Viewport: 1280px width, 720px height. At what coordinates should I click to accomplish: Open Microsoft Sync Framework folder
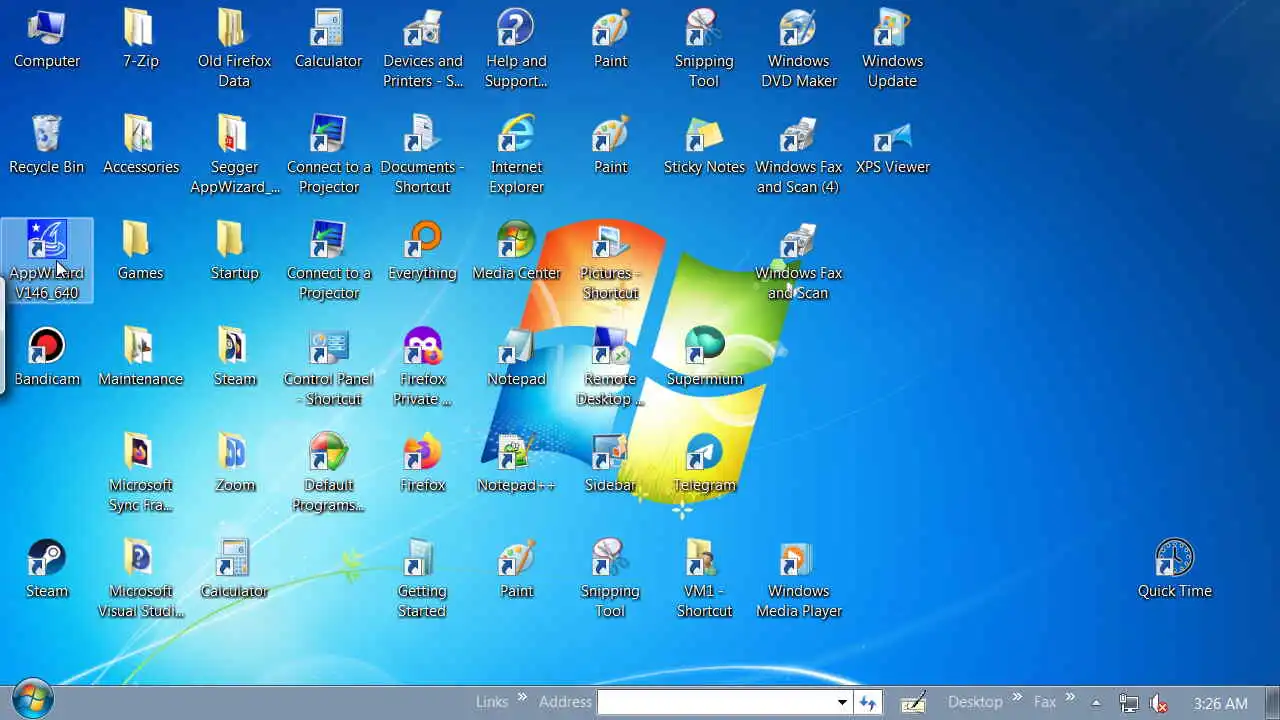[x=141, y=474]
